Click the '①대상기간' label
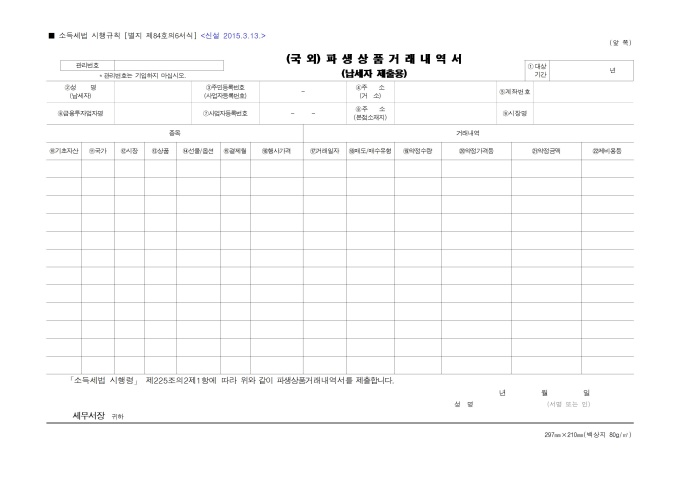Image resolution: width=680 pixels, height=481 pixels. tap(537, 70)
